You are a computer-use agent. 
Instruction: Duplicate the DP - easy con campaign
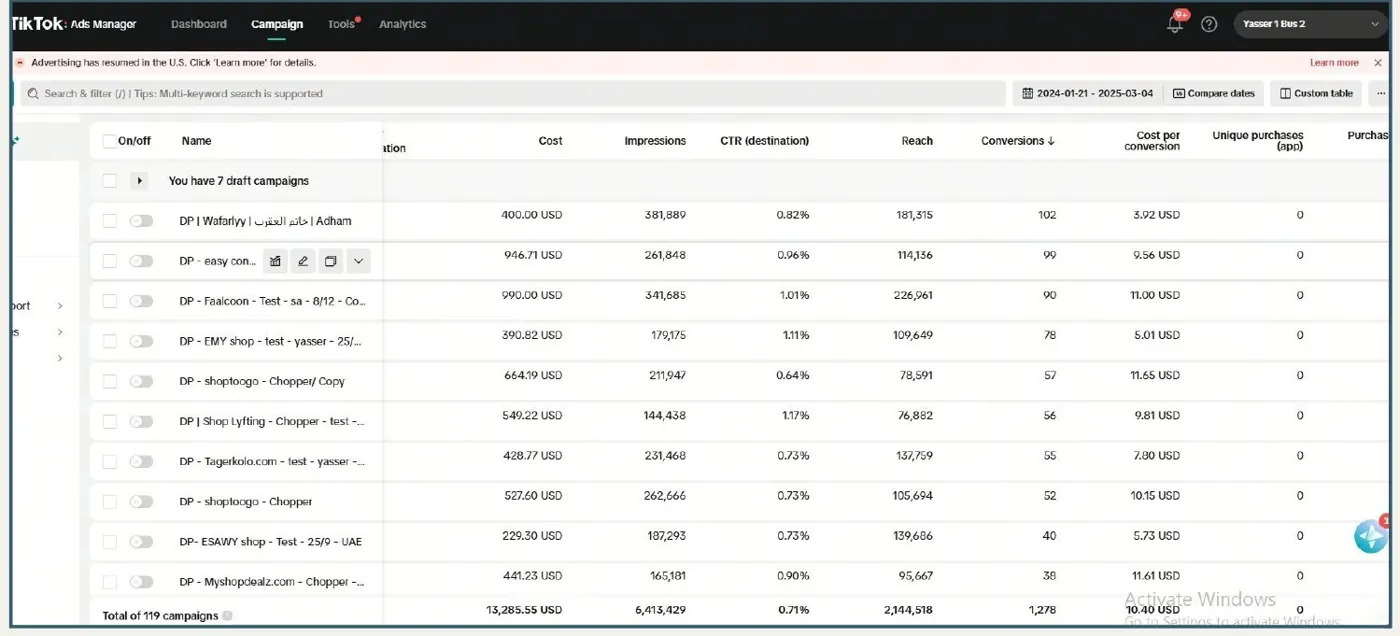[330, 261]
